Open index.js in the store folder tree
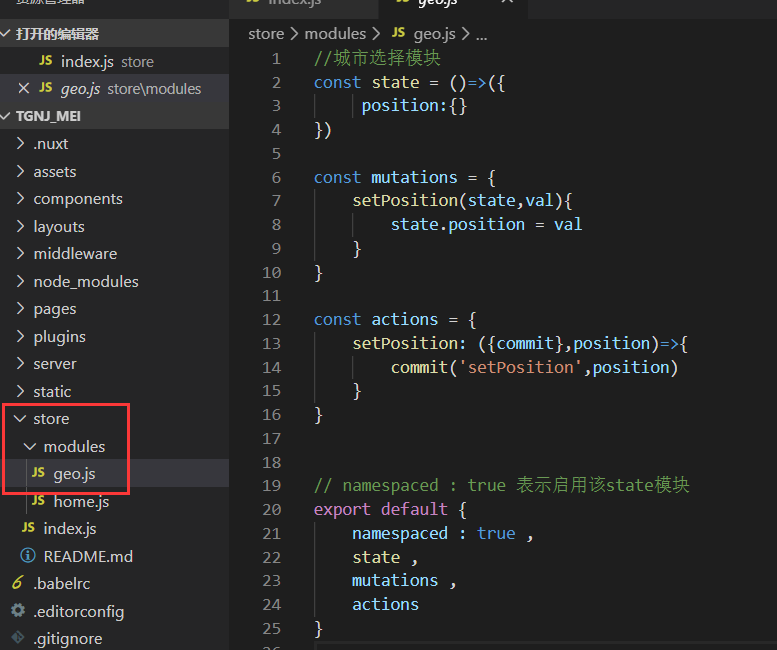 (x=69, y=528)
